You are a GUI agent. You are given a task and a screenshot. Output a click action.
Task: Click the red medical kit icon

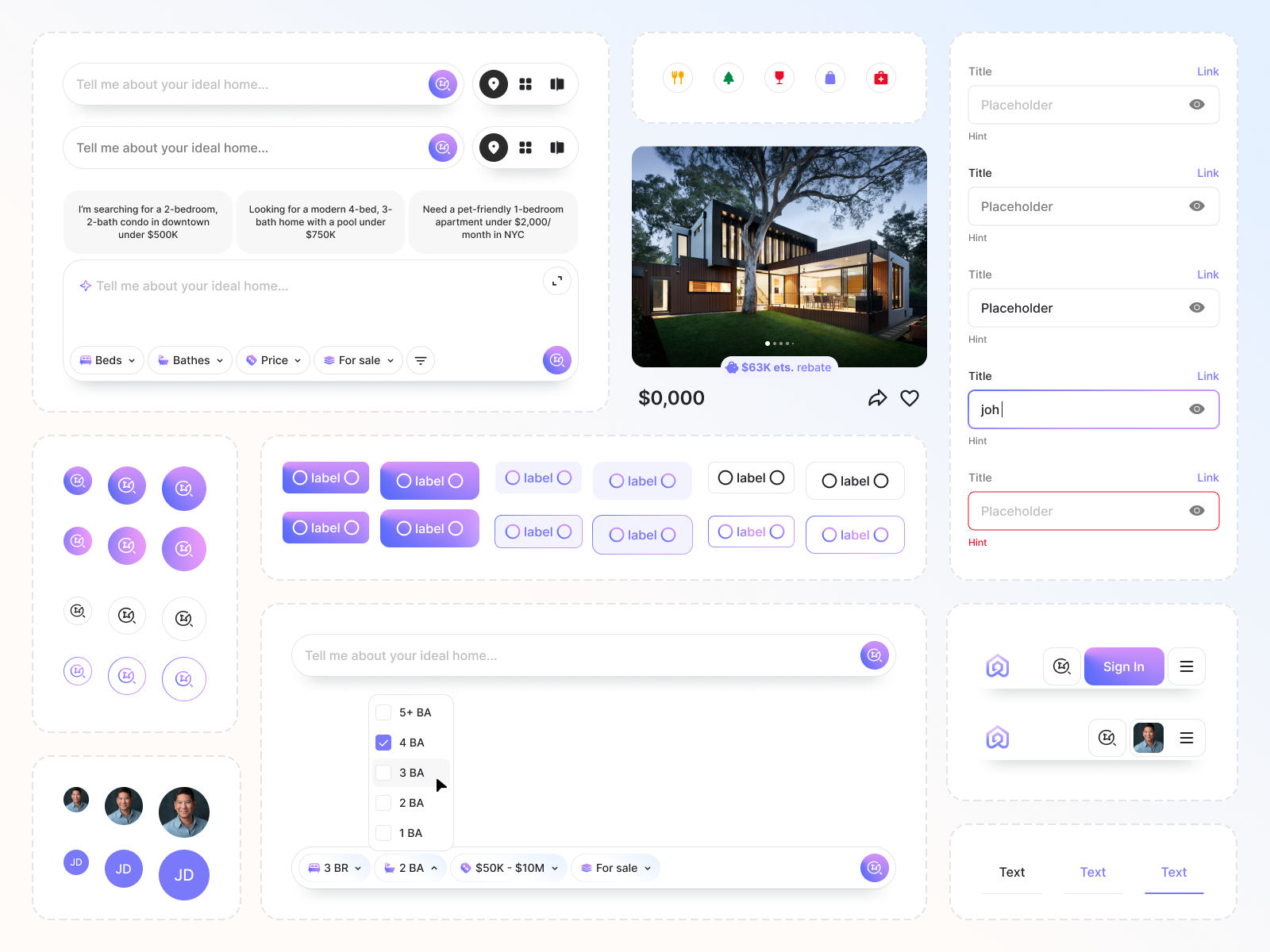pos(881,78)
